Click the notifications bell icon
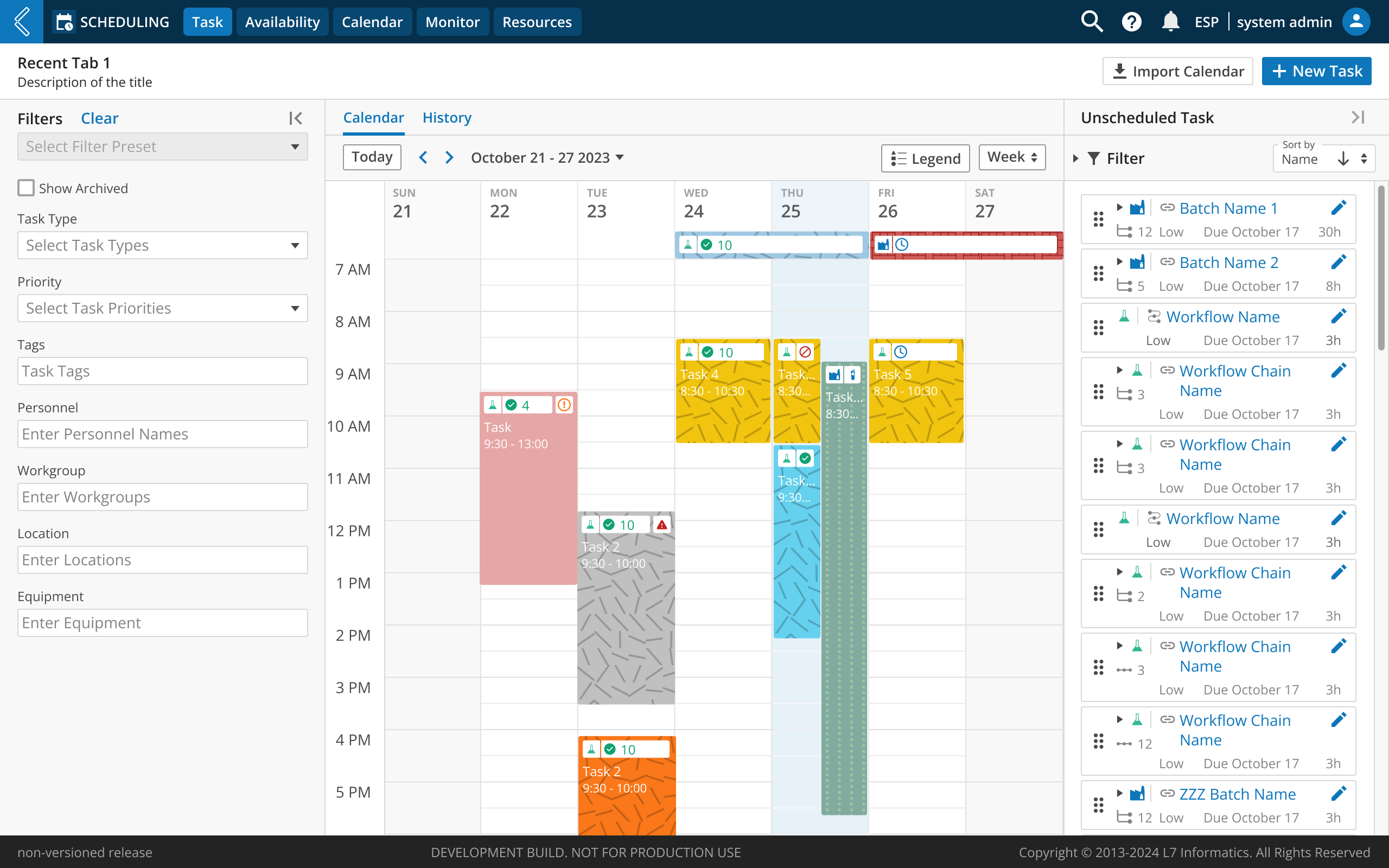1389x868 pixels. pyautogui.click(x=1170, y=22)
